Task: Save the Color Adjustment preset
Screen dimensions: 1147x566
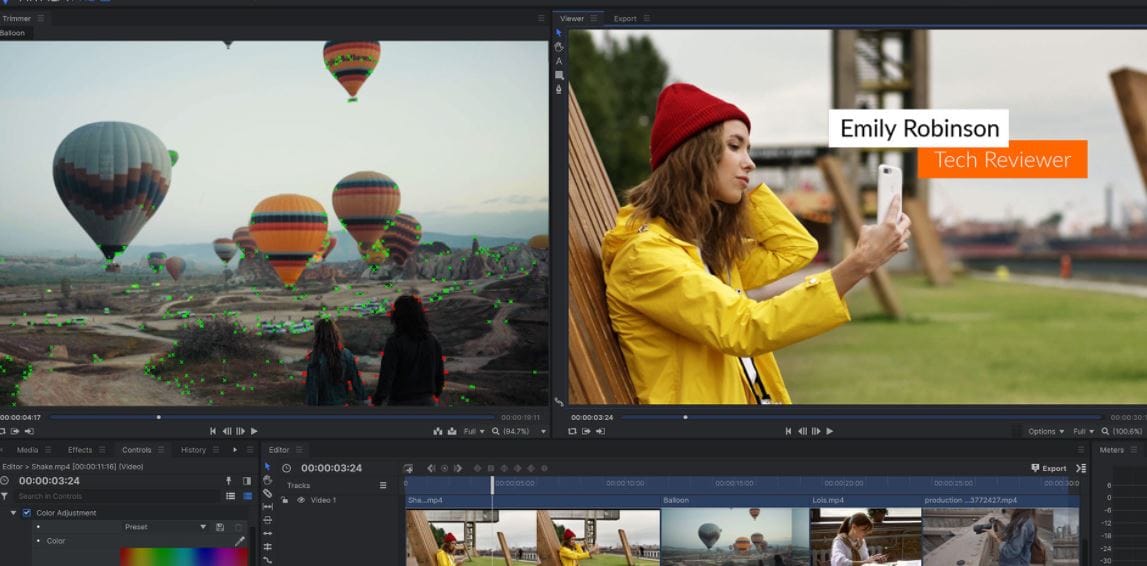Action: point(220,527)
